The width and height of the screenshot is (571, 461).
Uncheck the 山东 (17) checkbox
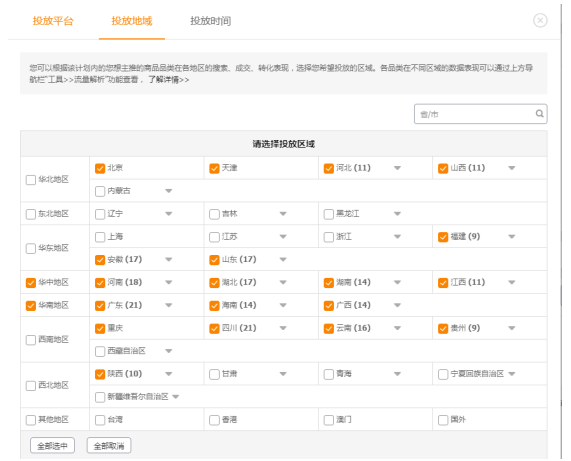[x=214, y=260]
